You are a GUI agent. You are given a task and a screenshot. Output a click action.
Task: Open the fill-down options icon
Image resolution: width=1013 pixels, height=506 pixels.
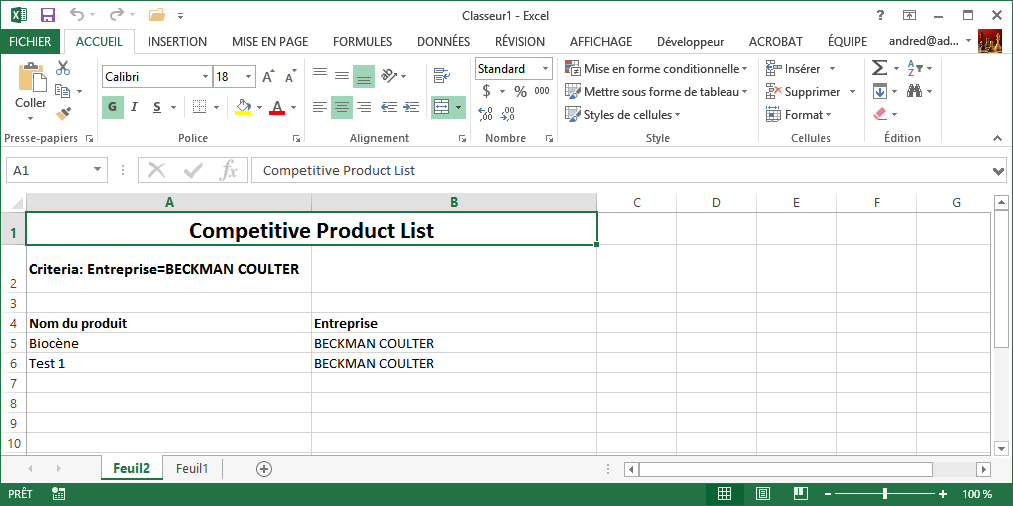pos(880,91)
